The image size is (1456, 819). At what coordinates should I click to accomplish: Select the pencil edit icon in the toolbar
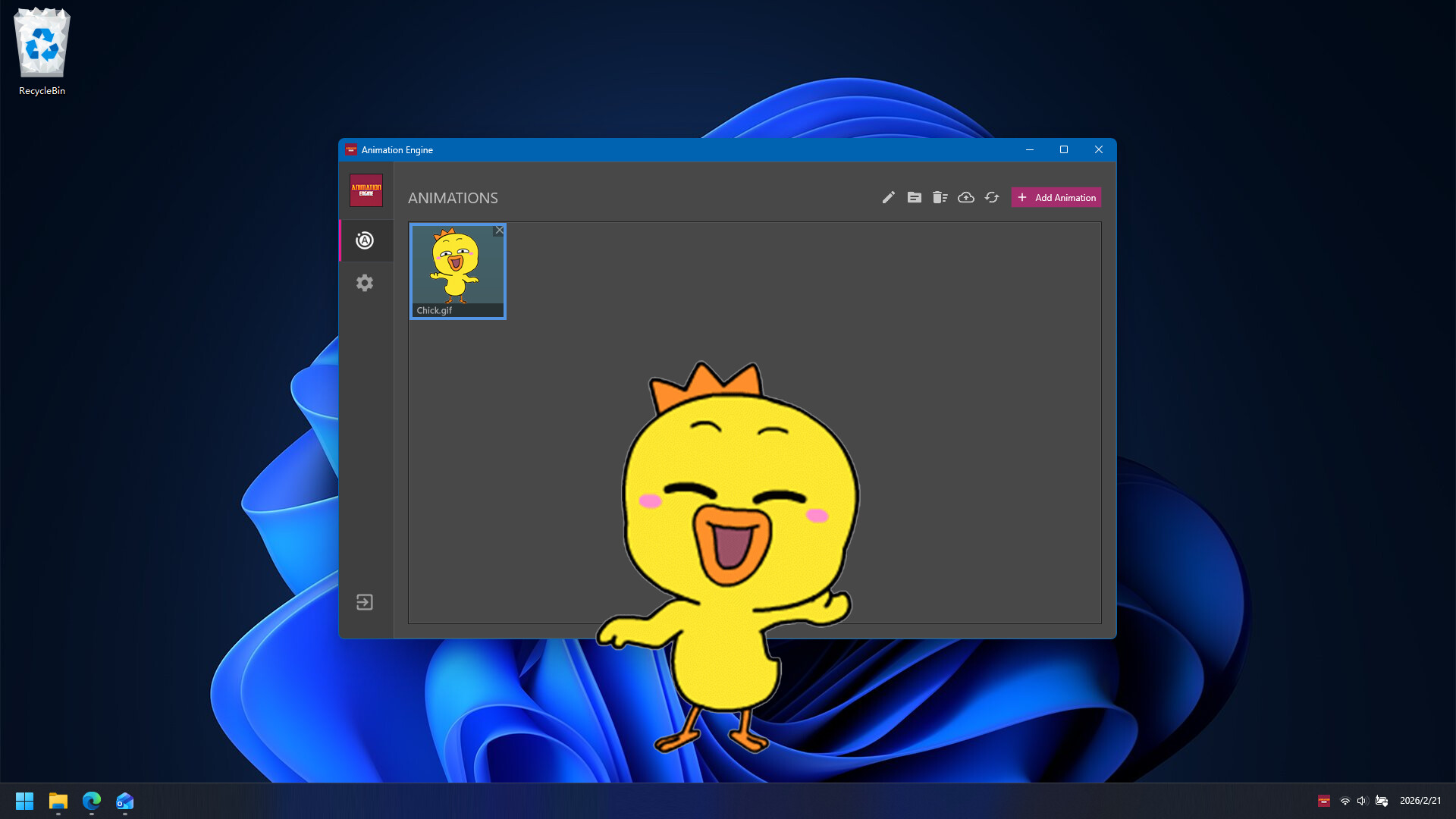tap(888, 197)
